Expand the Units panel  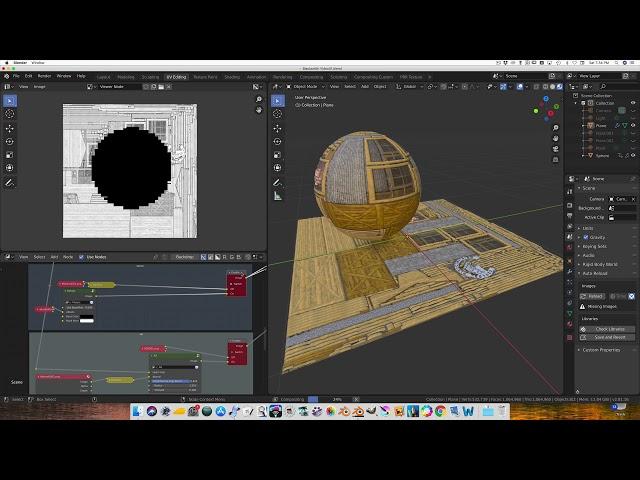point(588,228)
